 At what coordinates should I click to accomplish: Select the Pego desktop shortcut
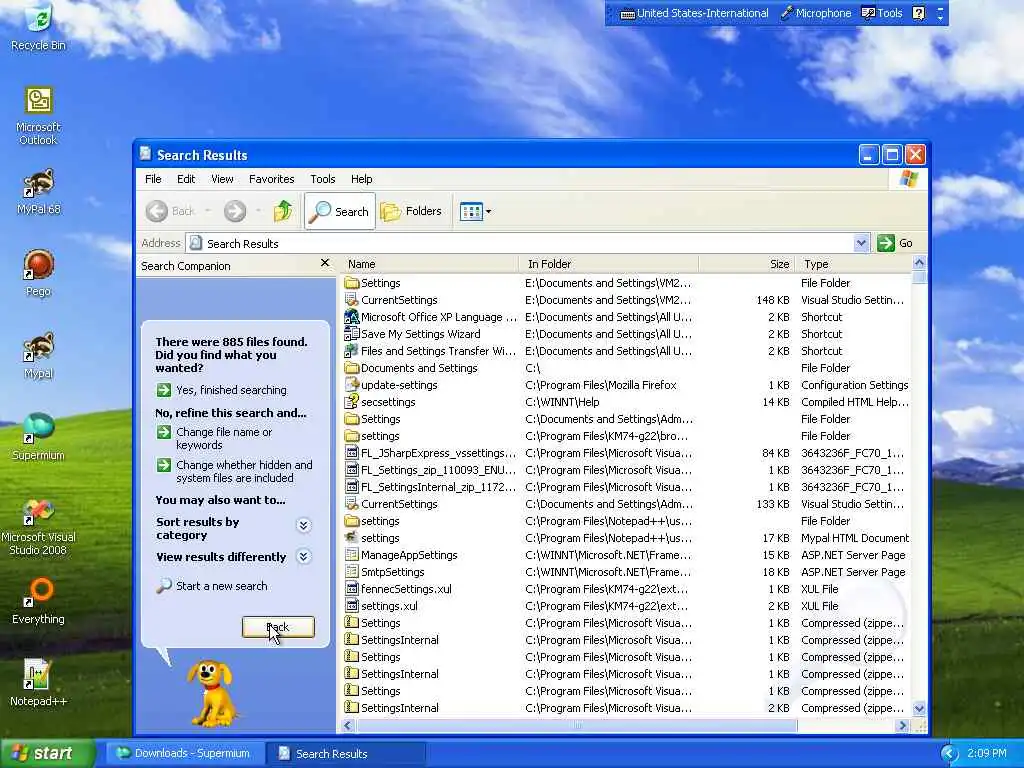coord(39,273)
